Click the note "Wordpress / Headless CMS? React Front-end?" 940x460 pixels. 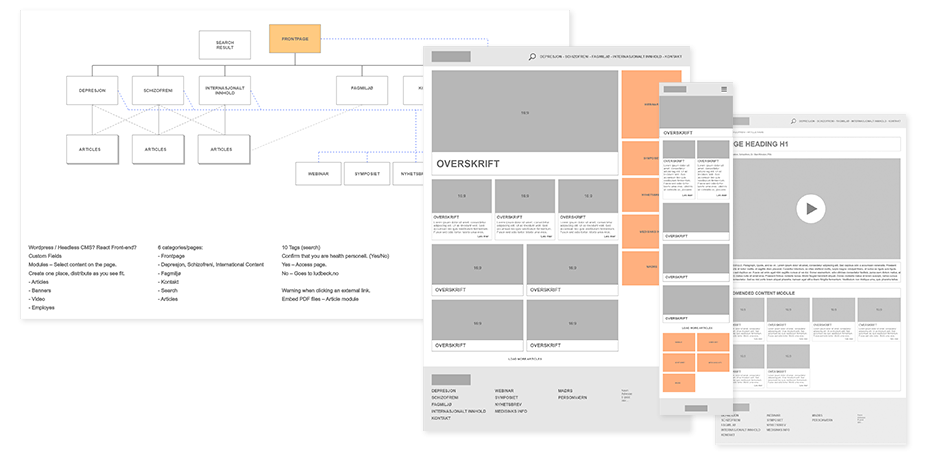point(82,248)
